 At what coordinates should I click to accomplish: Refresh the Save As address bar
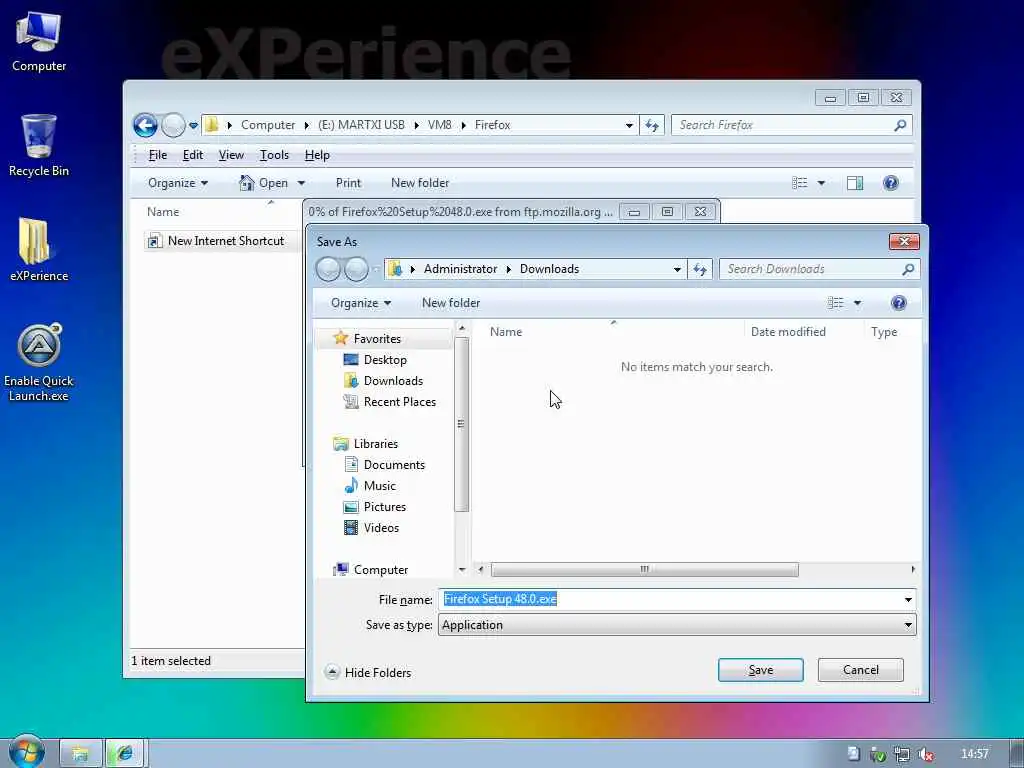700,269
